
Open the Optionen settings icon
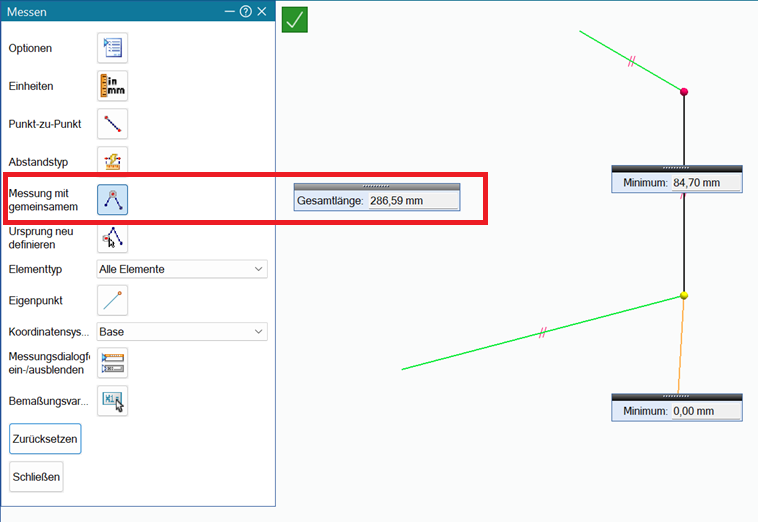[112, 48]
